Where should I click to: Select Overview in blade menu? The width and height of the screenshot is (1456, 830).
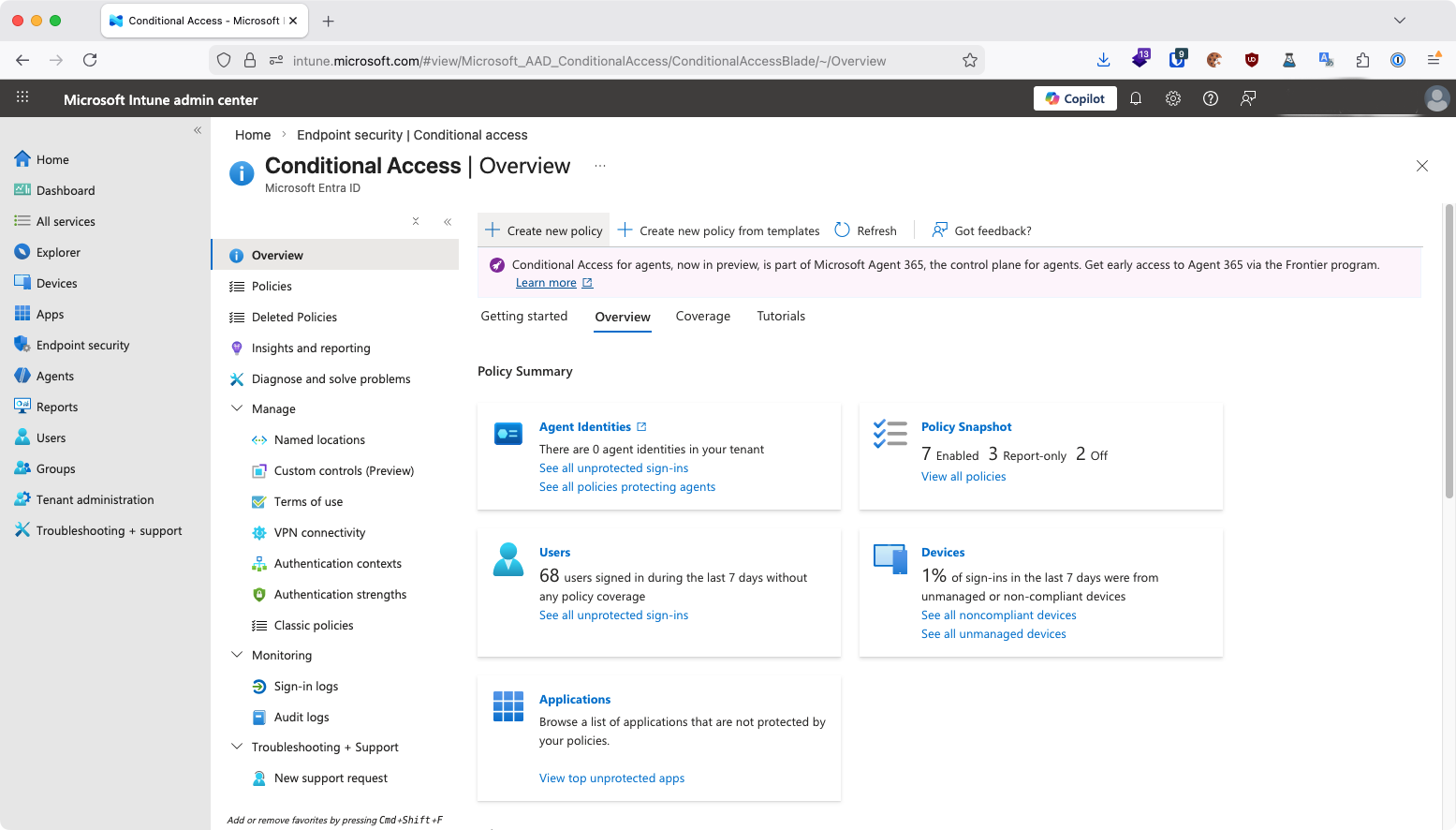[335, 255]
